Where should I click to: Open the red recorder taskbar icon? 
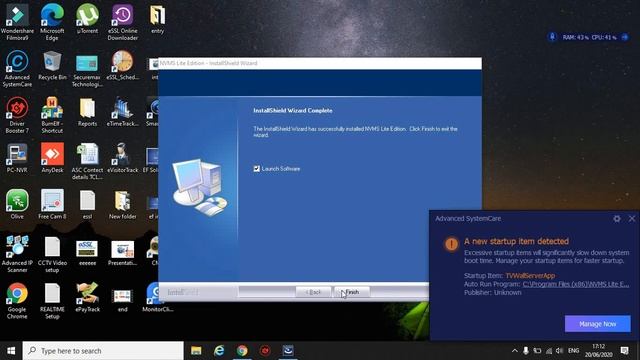(265, 351)
